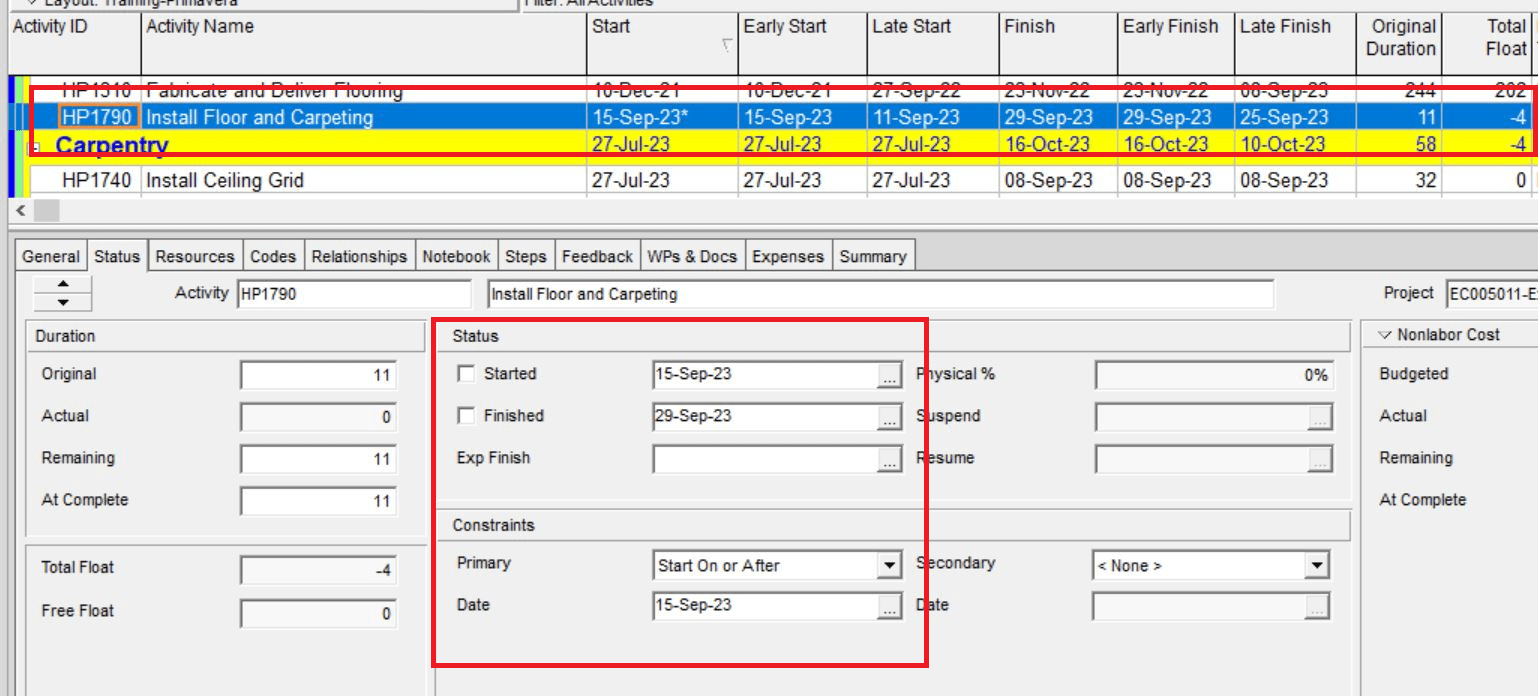Click the Original Duration column header
Screen dimensions: 1538x696
[1400, 44]
